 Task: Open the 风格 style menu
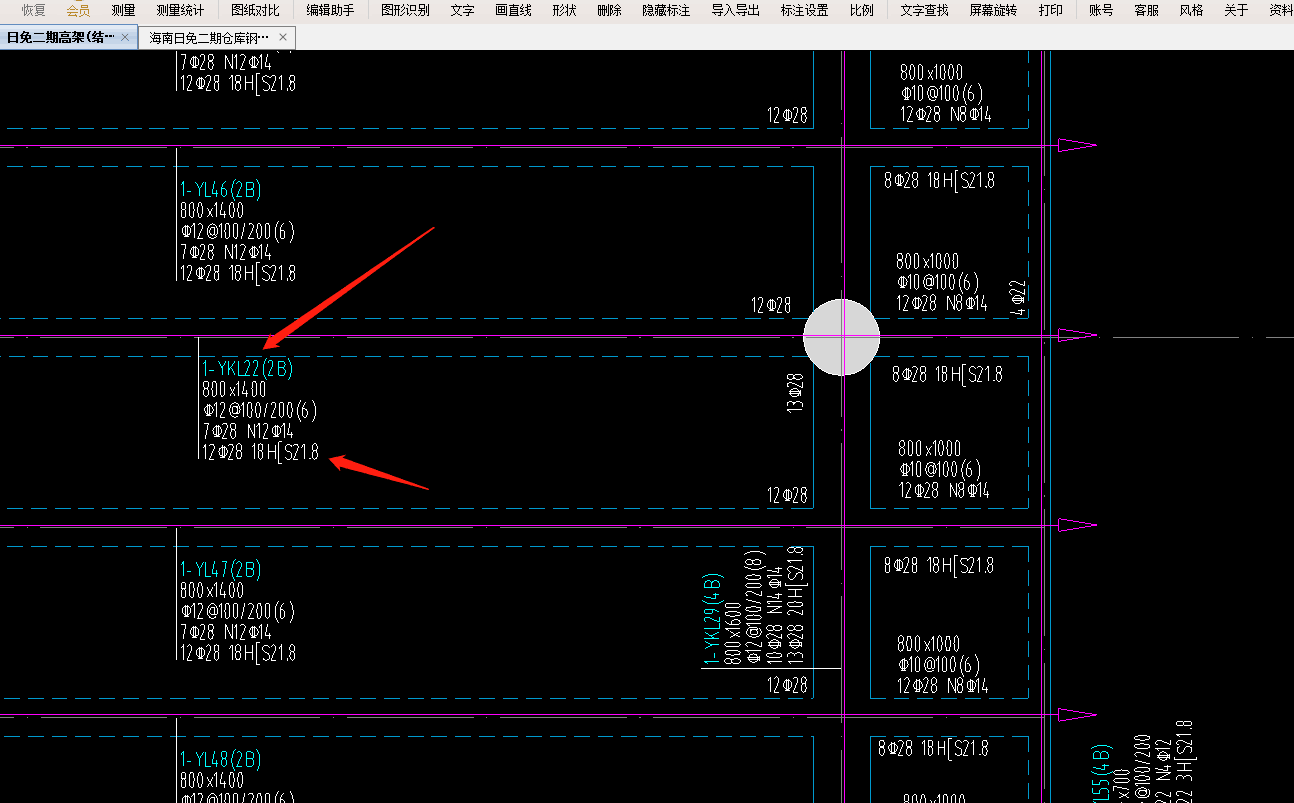1191,10
